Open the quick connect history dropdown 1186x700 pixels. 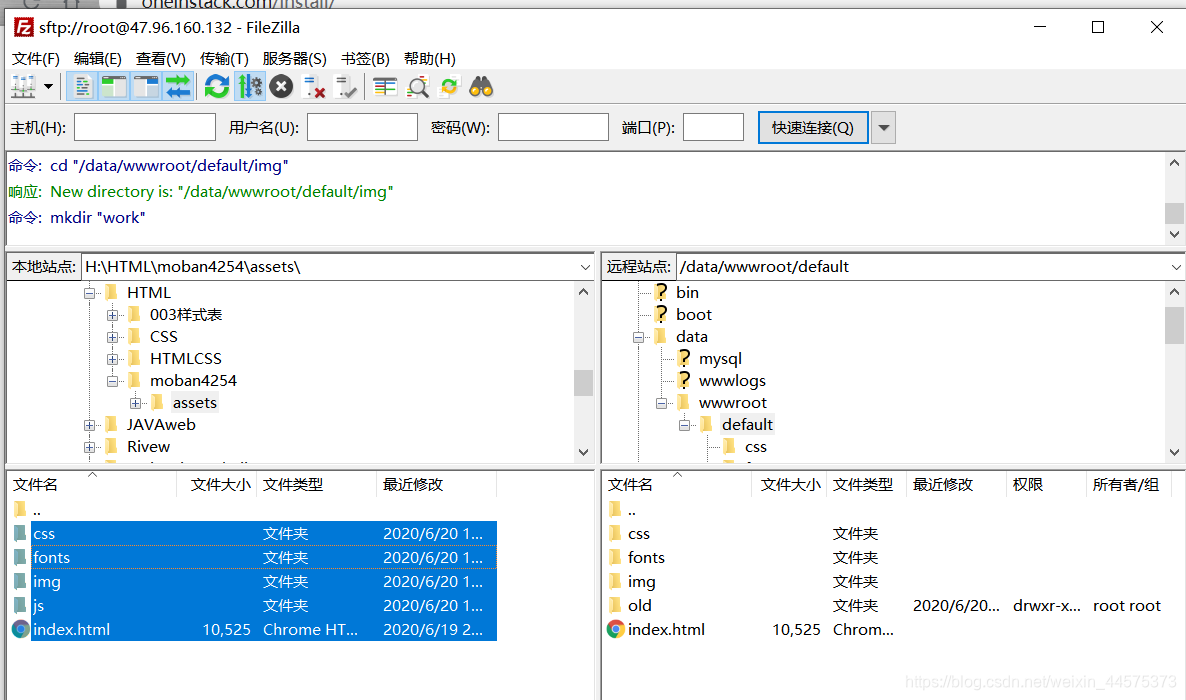pos(883,128)
